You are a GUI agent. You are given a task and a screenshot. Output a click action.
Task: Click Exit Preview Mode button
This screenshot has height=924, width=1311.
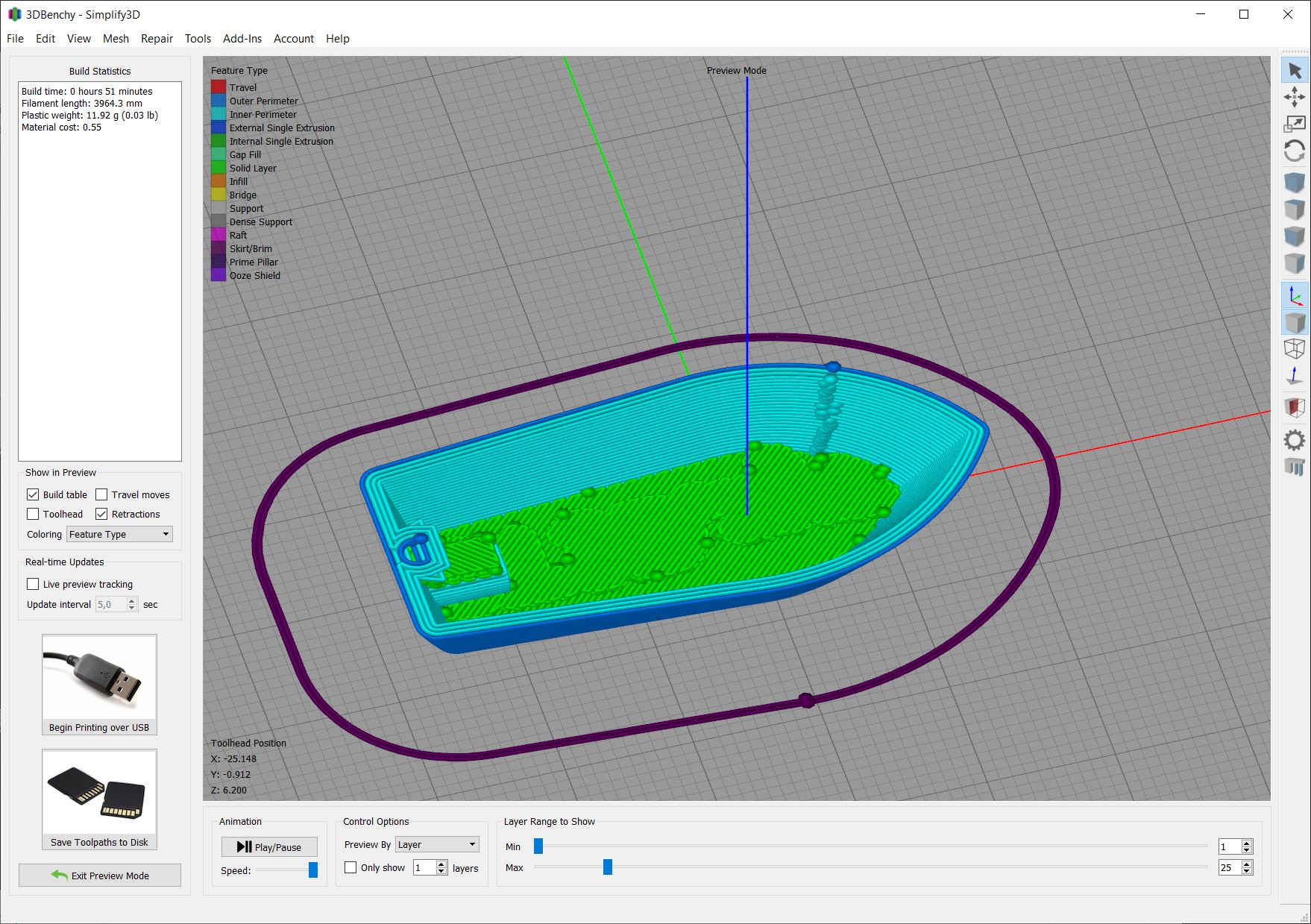coord(100,876)
